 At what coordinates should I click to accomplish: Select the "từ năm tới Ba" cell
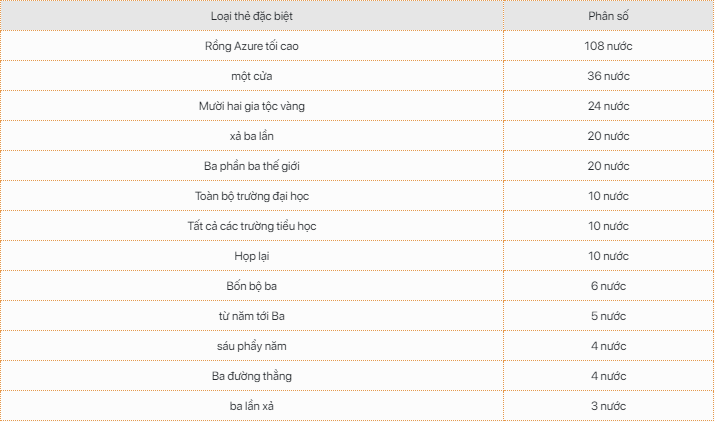tap(252, 316)
